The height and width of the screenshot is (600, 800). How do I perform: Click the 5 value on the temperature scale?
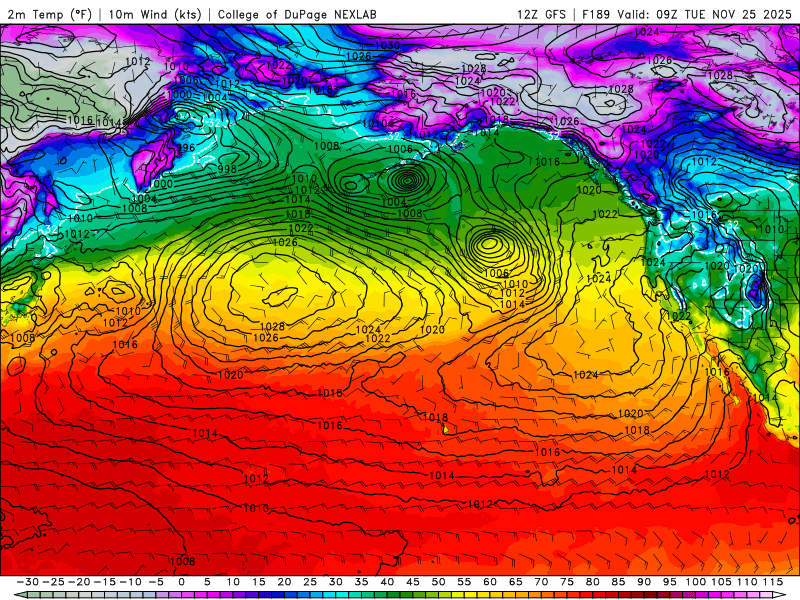coord(207,582)
